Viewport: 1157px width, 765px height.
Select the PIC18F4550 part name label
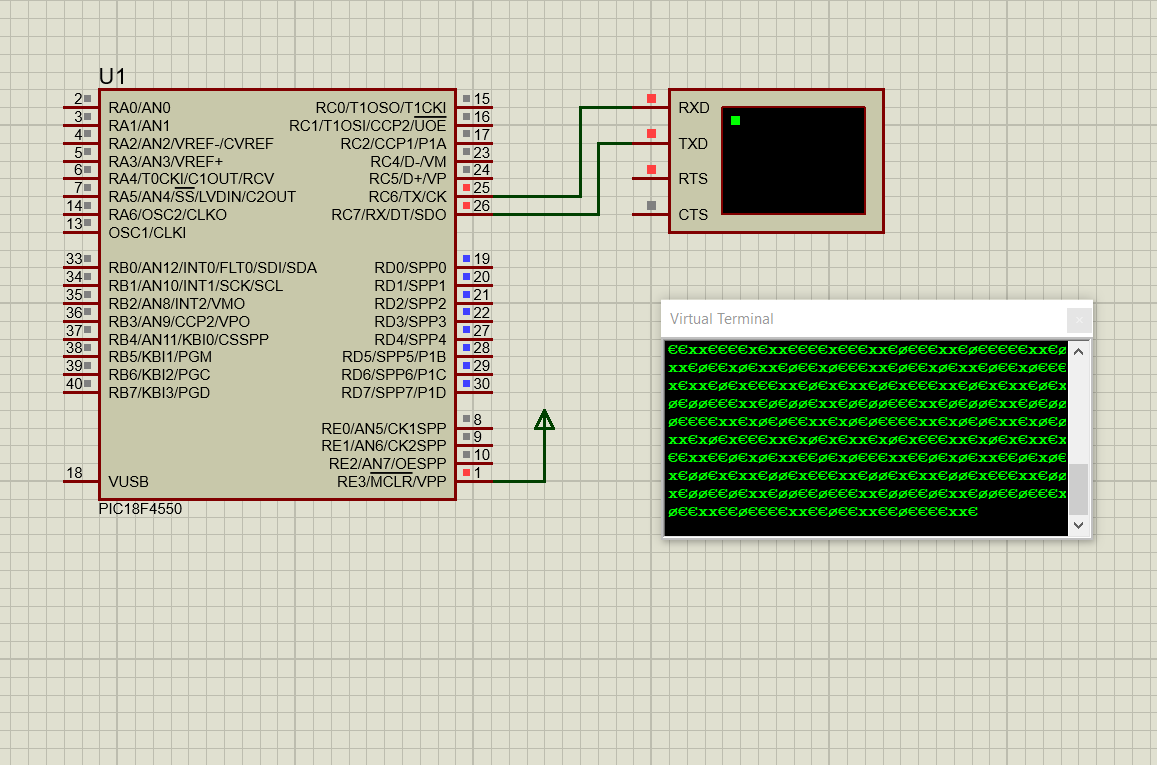coord(140,509)
